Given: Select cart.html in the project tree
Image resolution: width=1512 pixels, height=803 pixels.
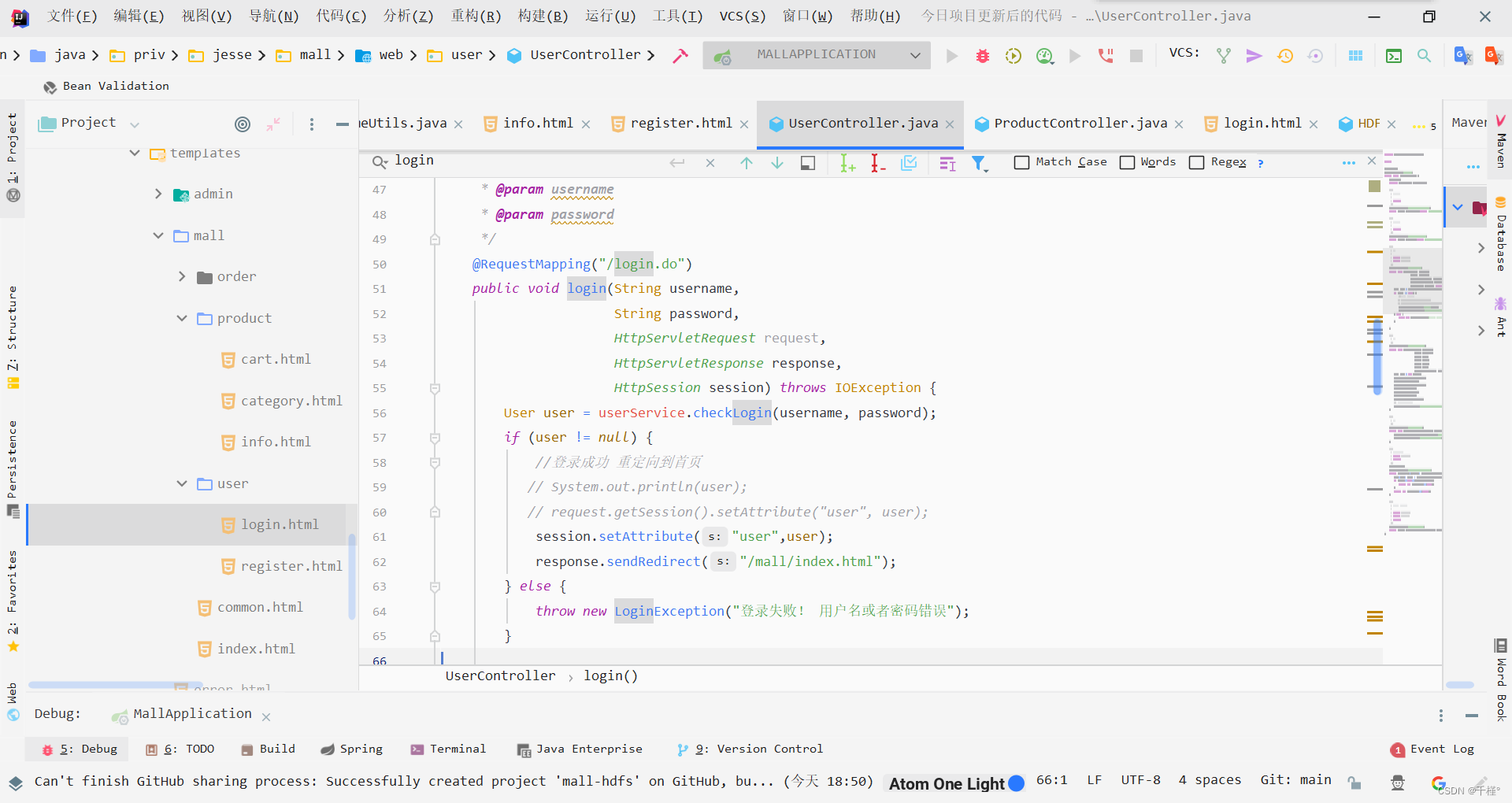Looking at the screenshot, I should [x=276, y=359].
